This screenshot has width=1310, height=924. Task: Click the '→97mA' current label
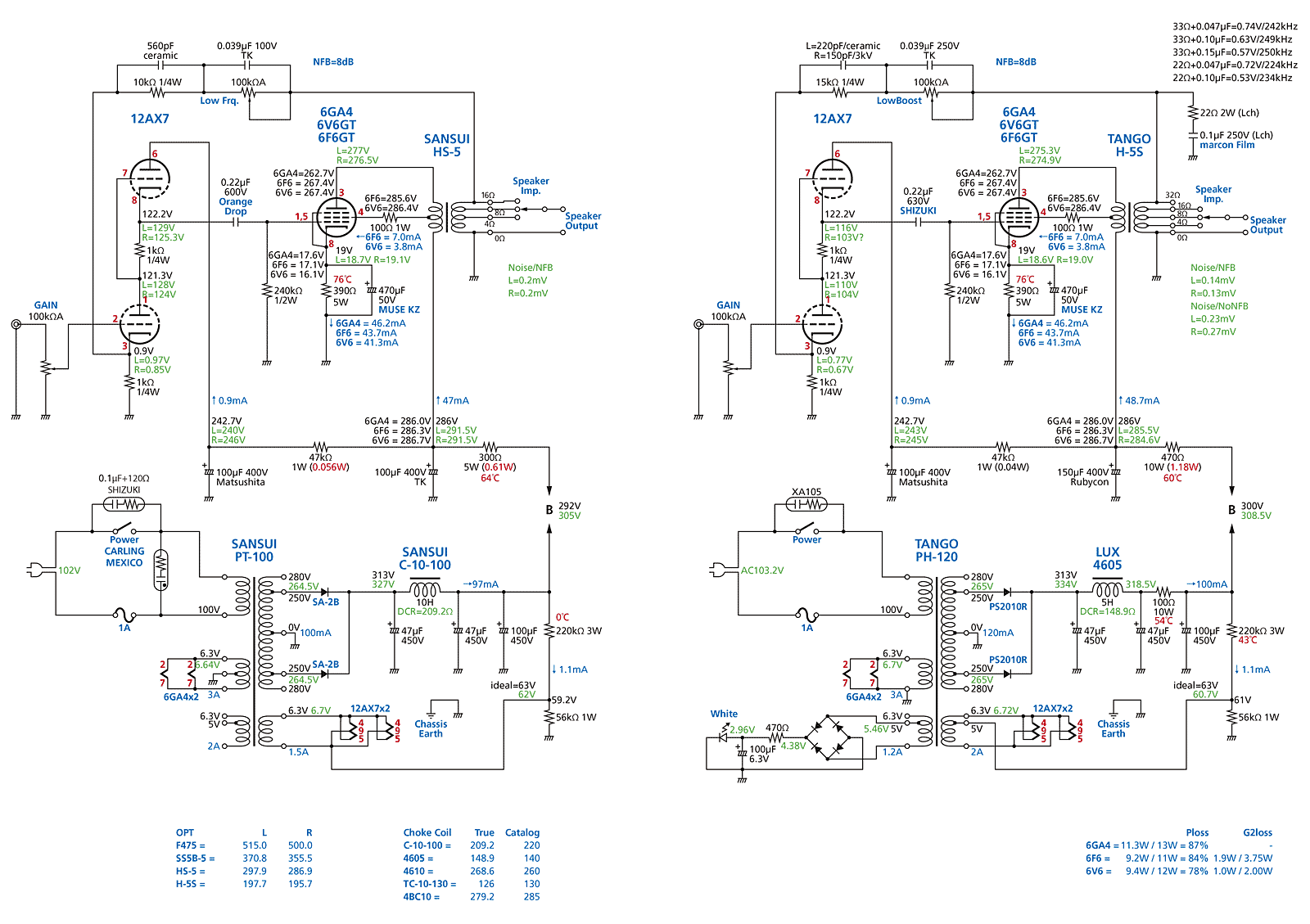pyautogui.click(x=481, y=584)
